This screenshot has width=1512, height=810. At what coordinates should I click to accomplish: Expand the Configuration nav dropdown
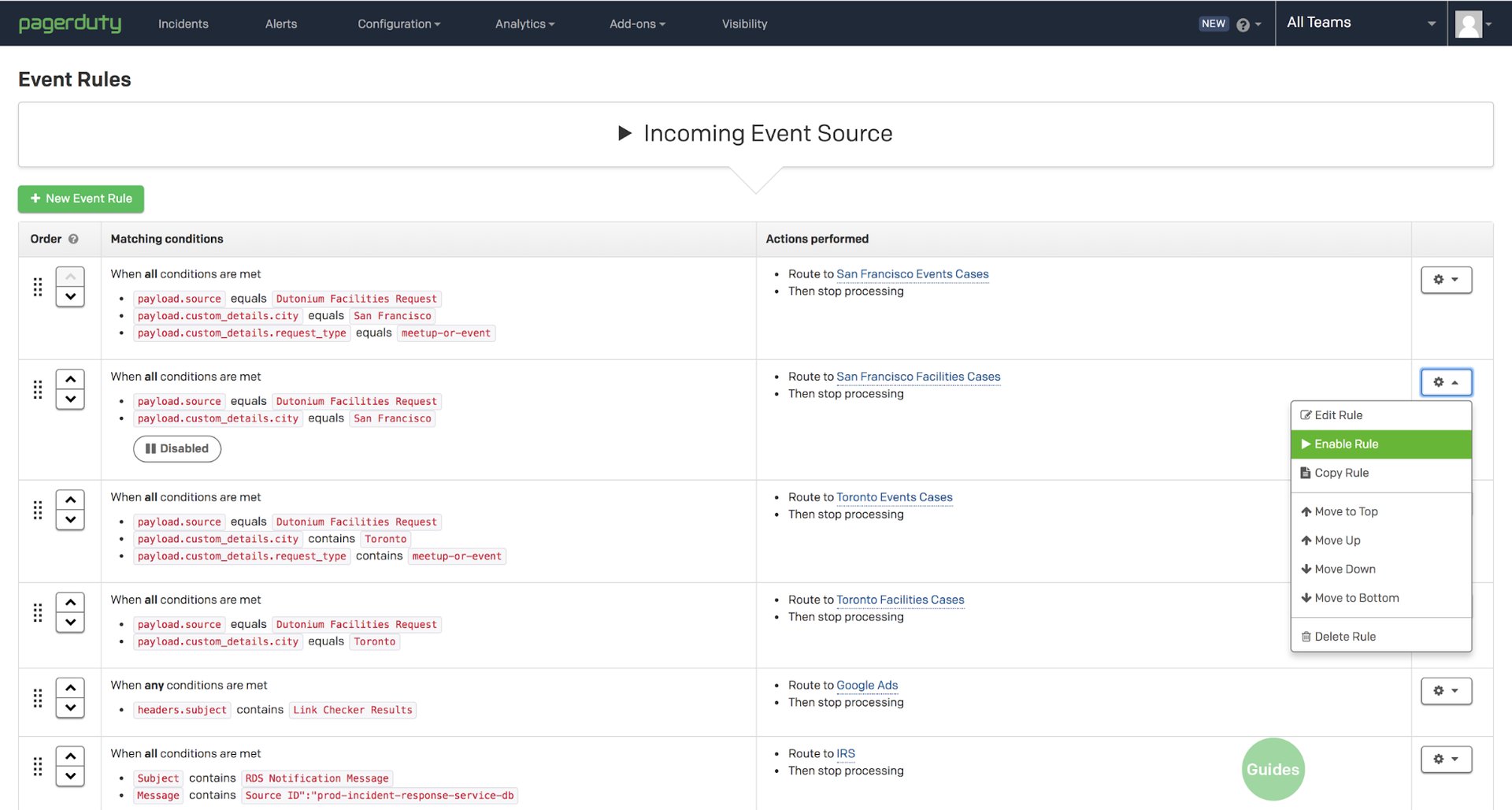398,24
